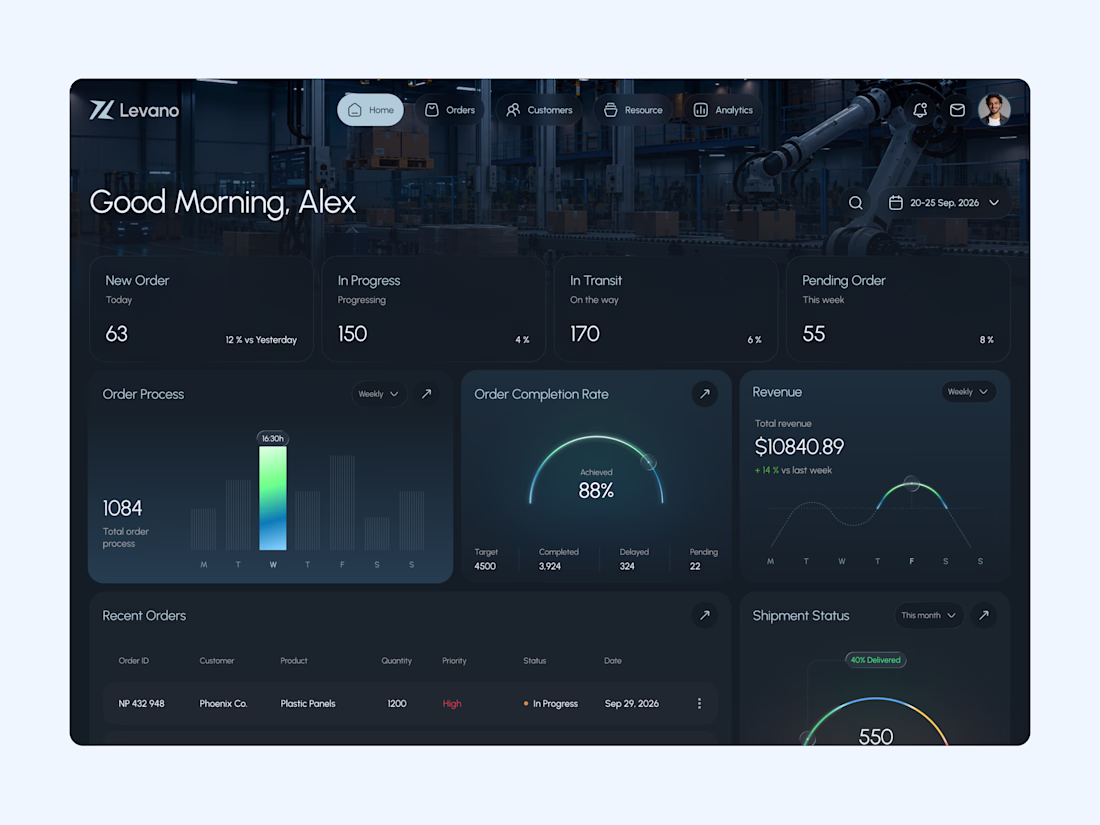
Task: Open Shipment Status This month dropdown
Action: [x=929, y=615]
